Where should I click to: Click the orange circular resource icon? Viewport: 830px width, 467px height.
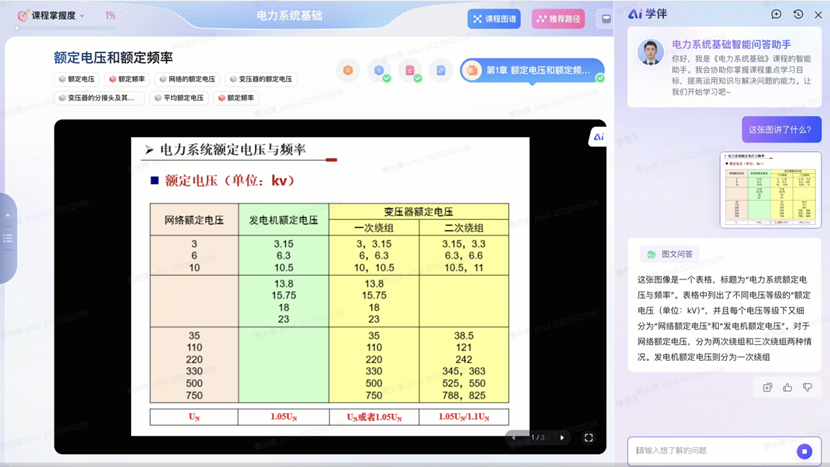coord(348,70)
